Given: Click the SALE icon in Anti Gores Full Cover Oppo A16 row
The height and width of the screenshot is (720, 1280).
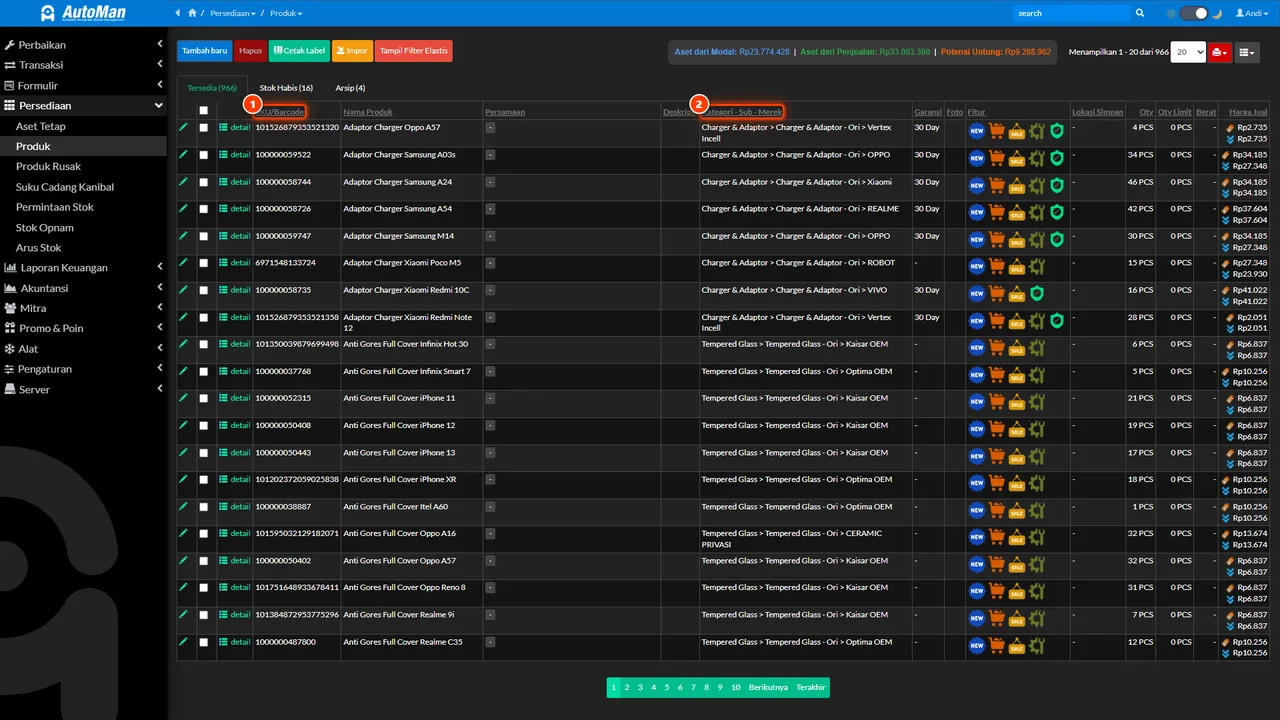Looking at the screenshot, I should point(1017,537).
